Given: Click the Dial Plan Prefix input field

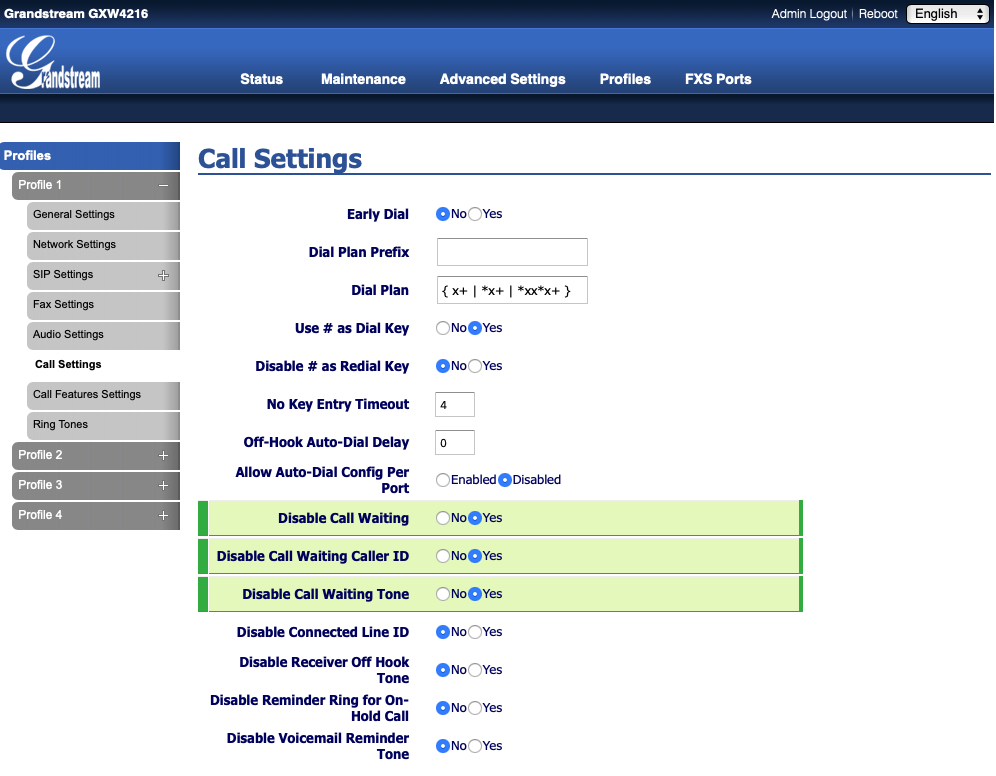Looking at the screenshot, I should click(x=511, y=251).
